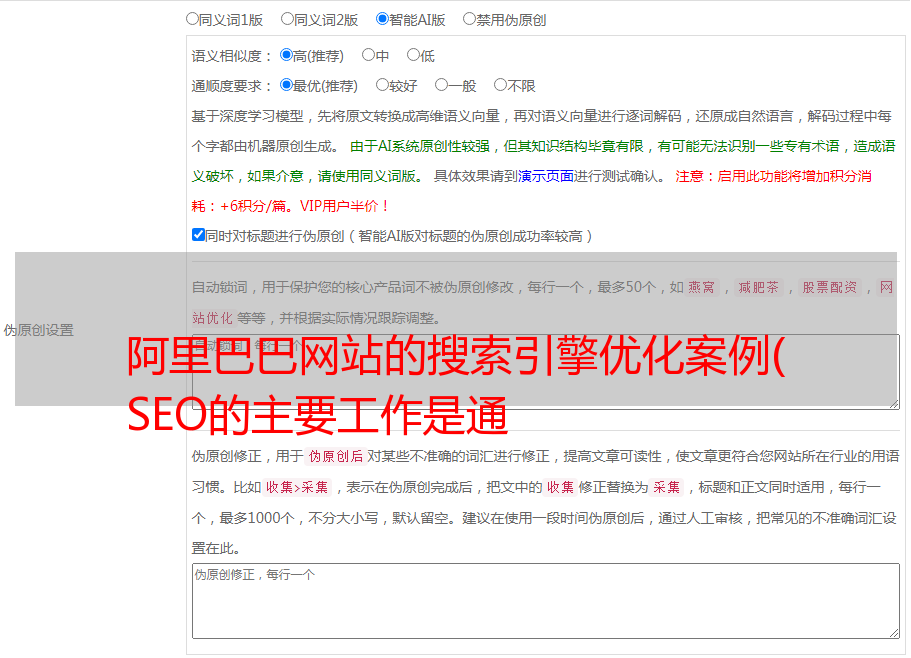Click the 收集>采集 example tag
Viewport: 911px width, 658px height.
(x=297, y=487)
